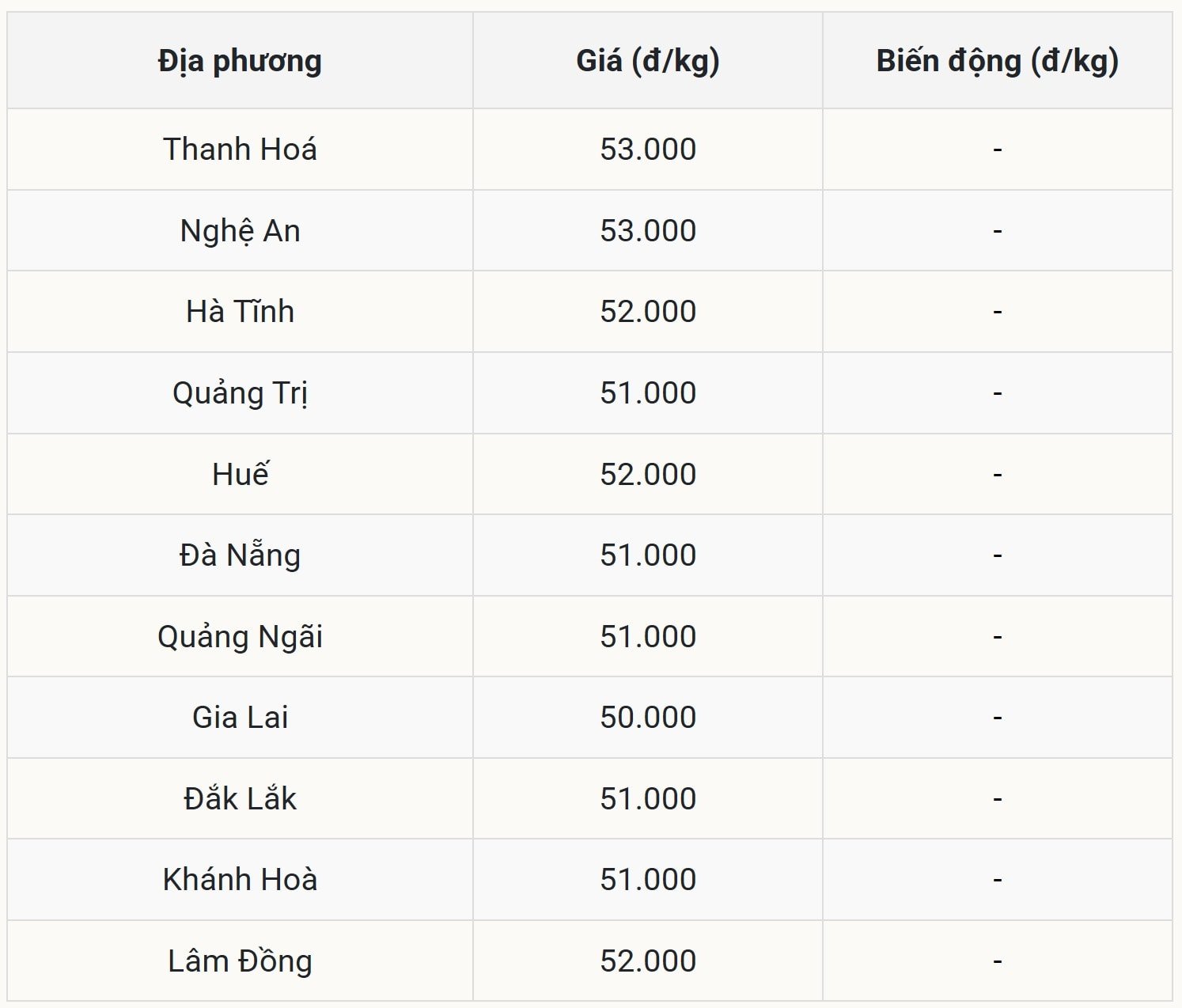This screenshot has width=1182, height=1008.
Task: Select the 'Khánh Hoà' cell
Action: tap(240, 880)
